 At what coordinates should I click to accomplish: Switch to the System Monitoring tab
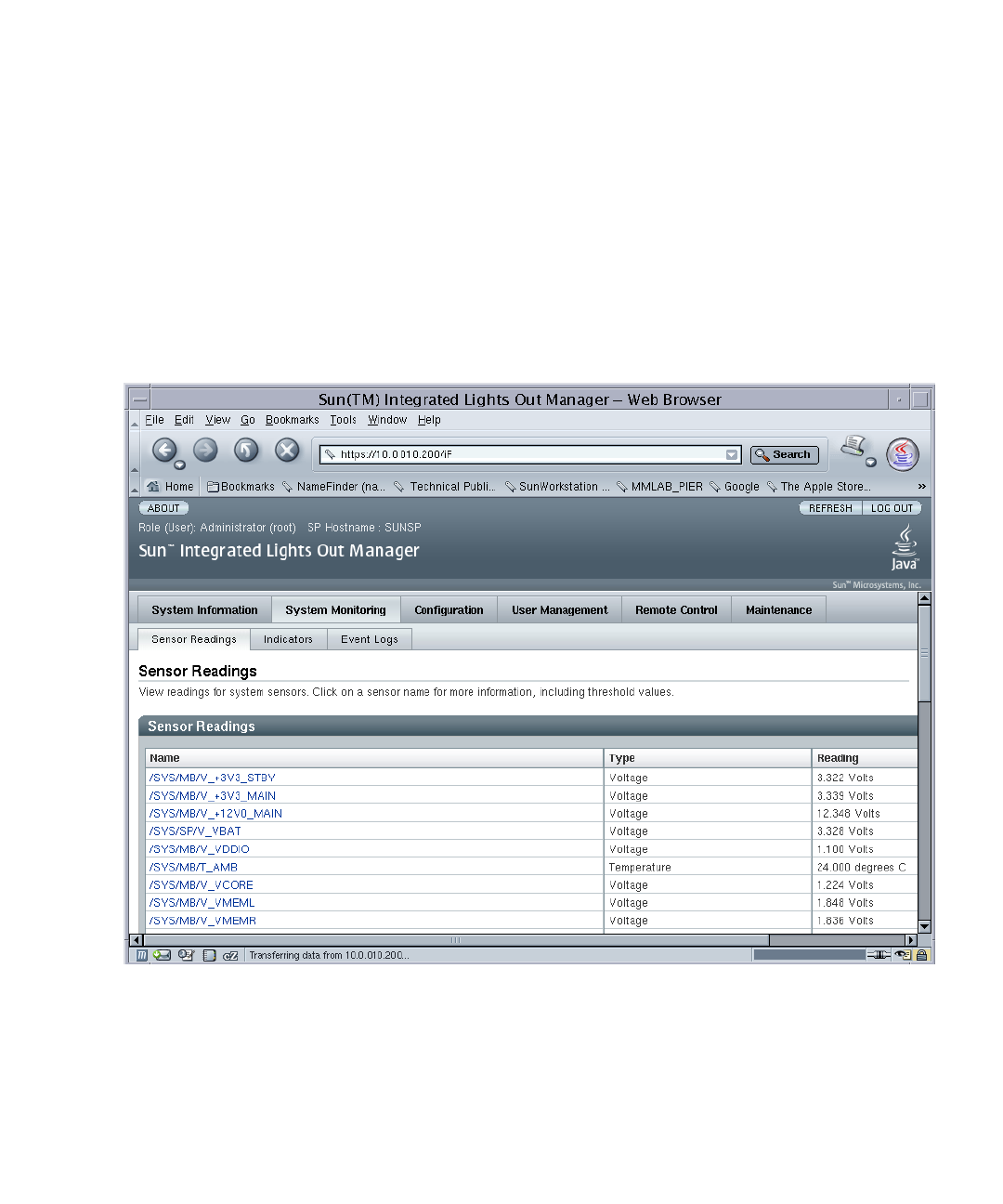[x=335, y=610]
